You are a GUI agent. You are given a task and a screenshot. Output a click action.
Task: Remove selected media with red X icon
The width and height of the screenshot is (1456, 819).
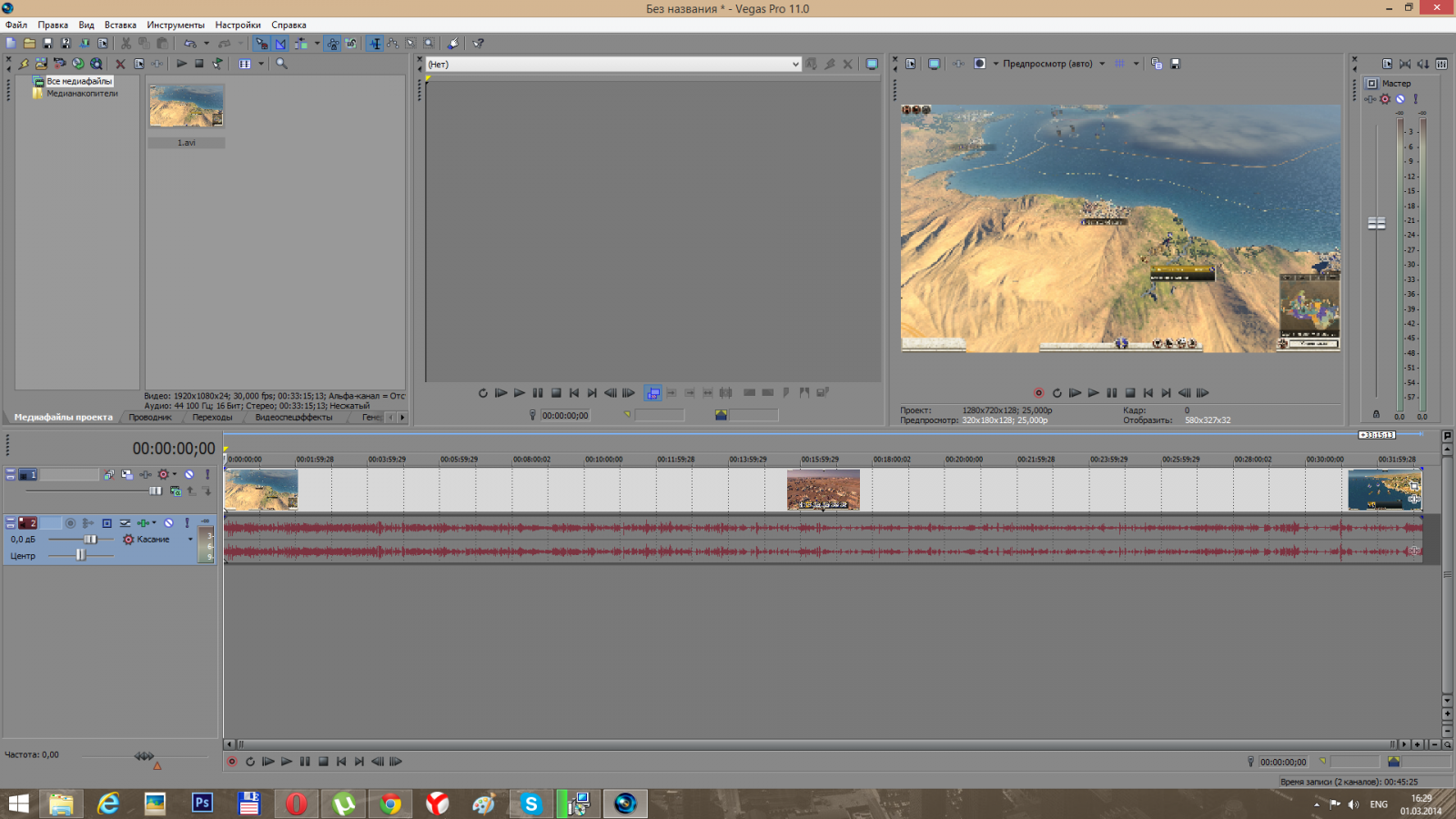[120, 64]
